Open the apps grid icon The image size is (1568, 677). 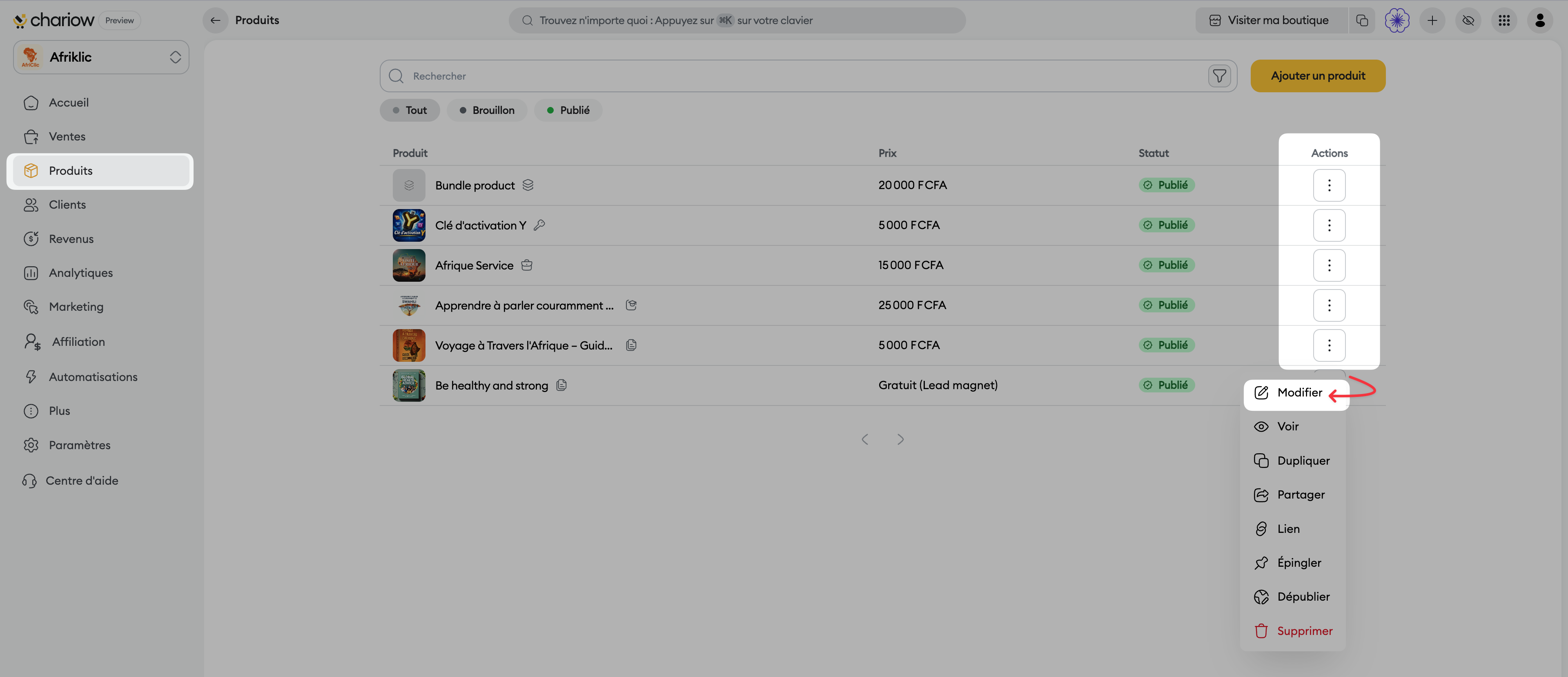[1504, 20]
